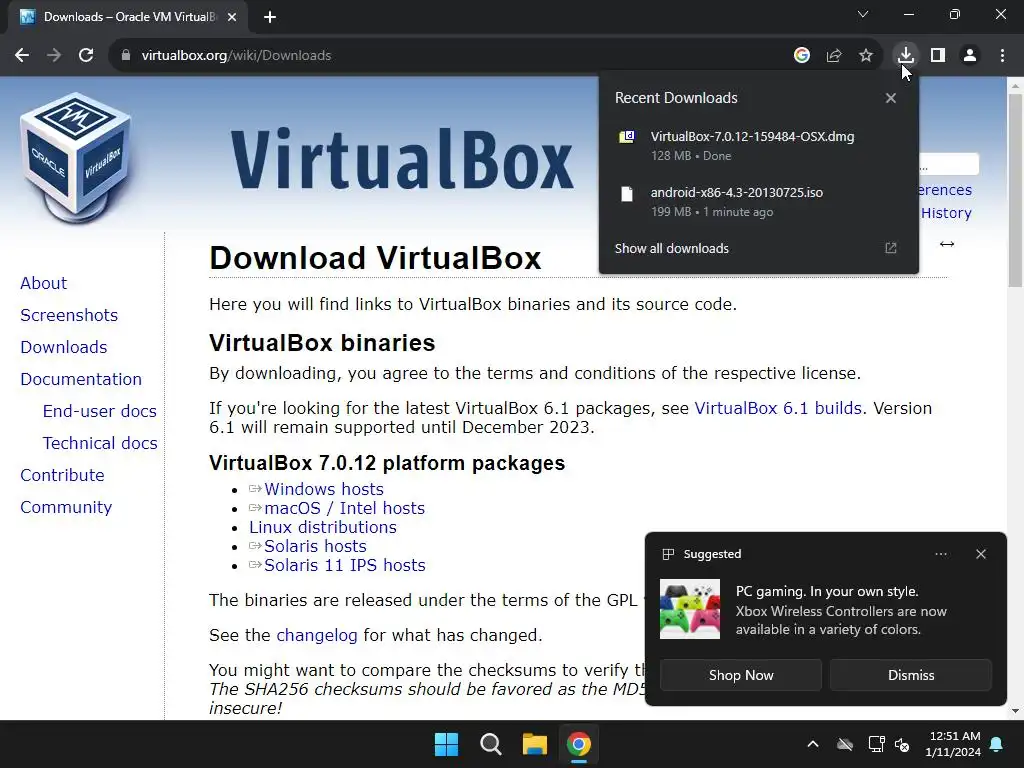
Task: Open the About sidebar link
Action: coord(44,283)
